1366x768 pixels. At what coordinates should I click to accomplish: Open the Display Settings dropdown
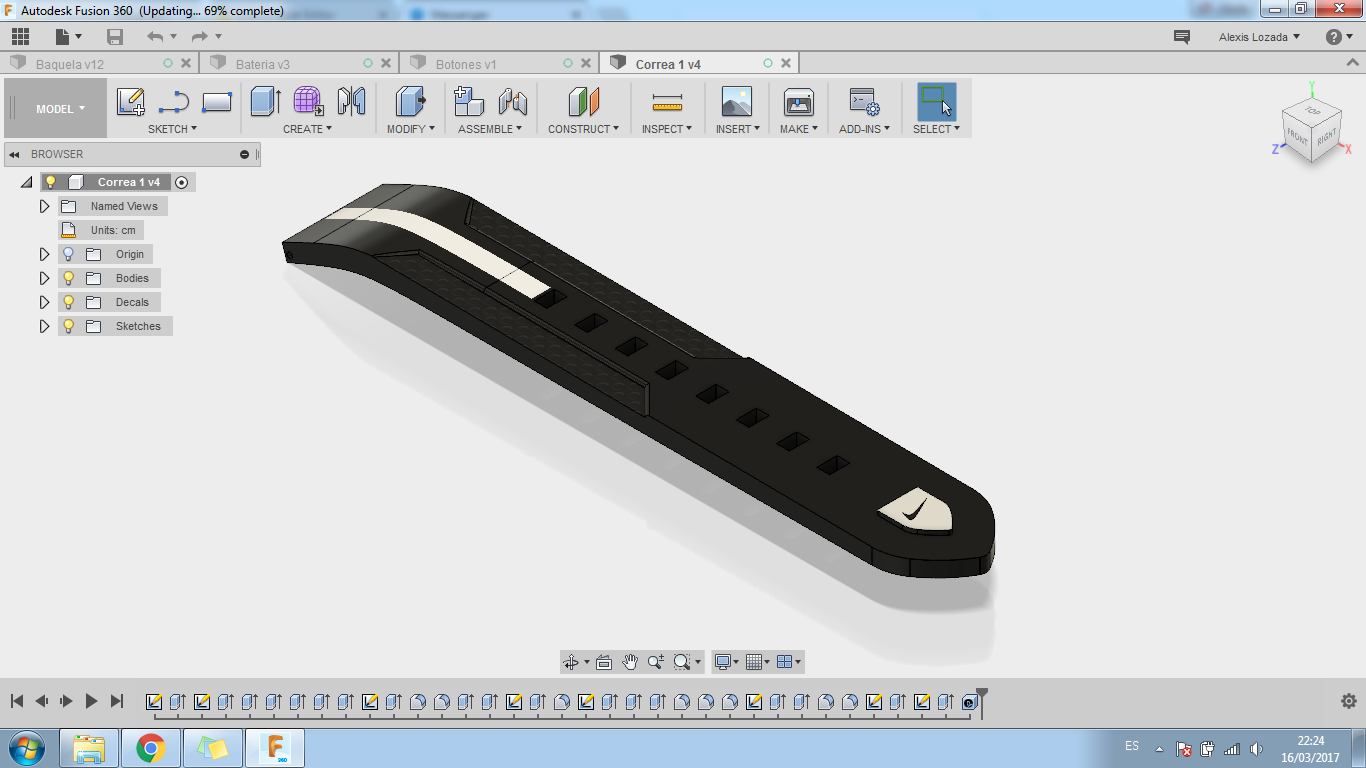(x=726, y=662)
